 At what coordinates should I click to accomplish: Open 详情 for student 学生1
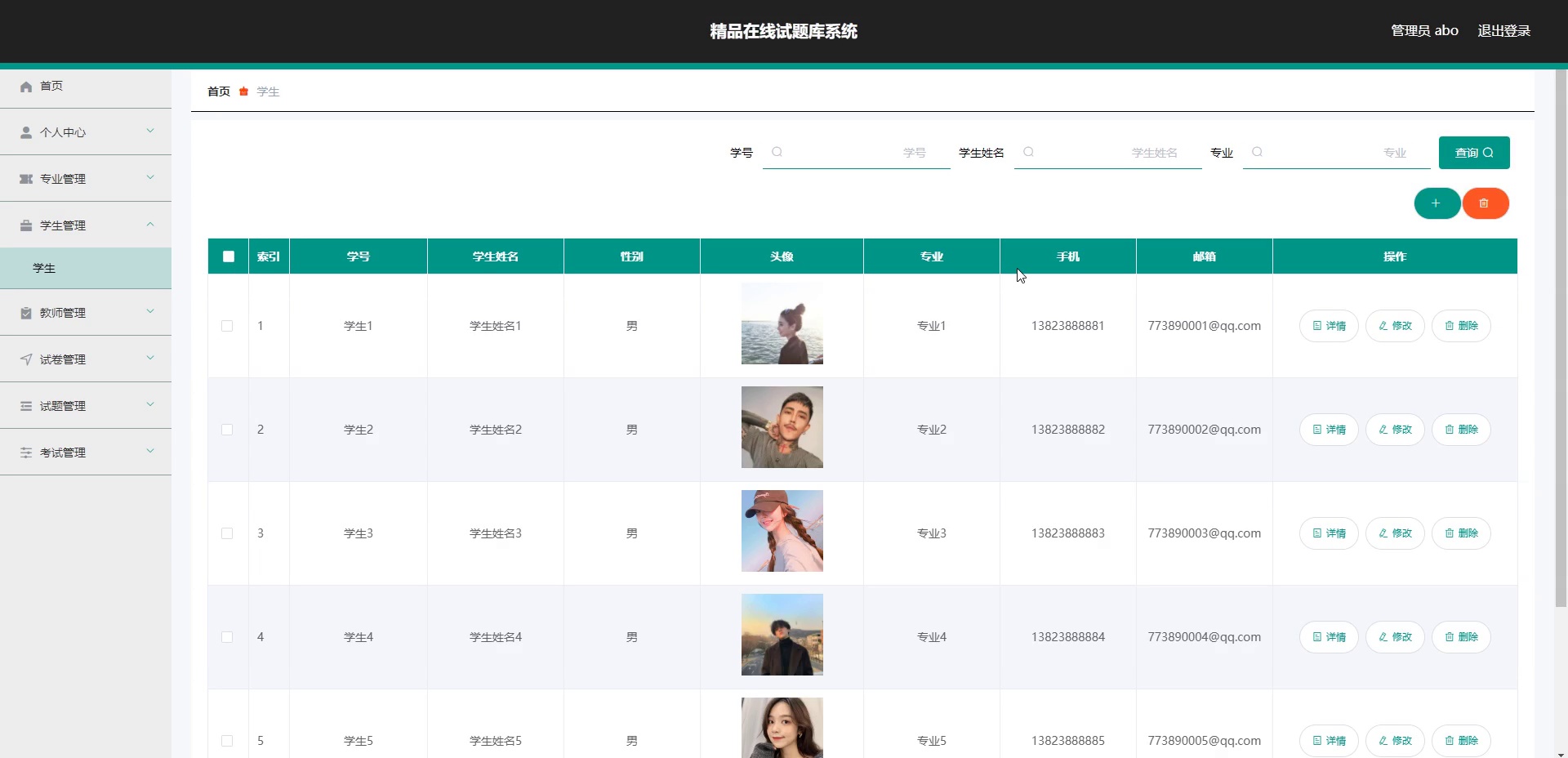coord(1329,326)
